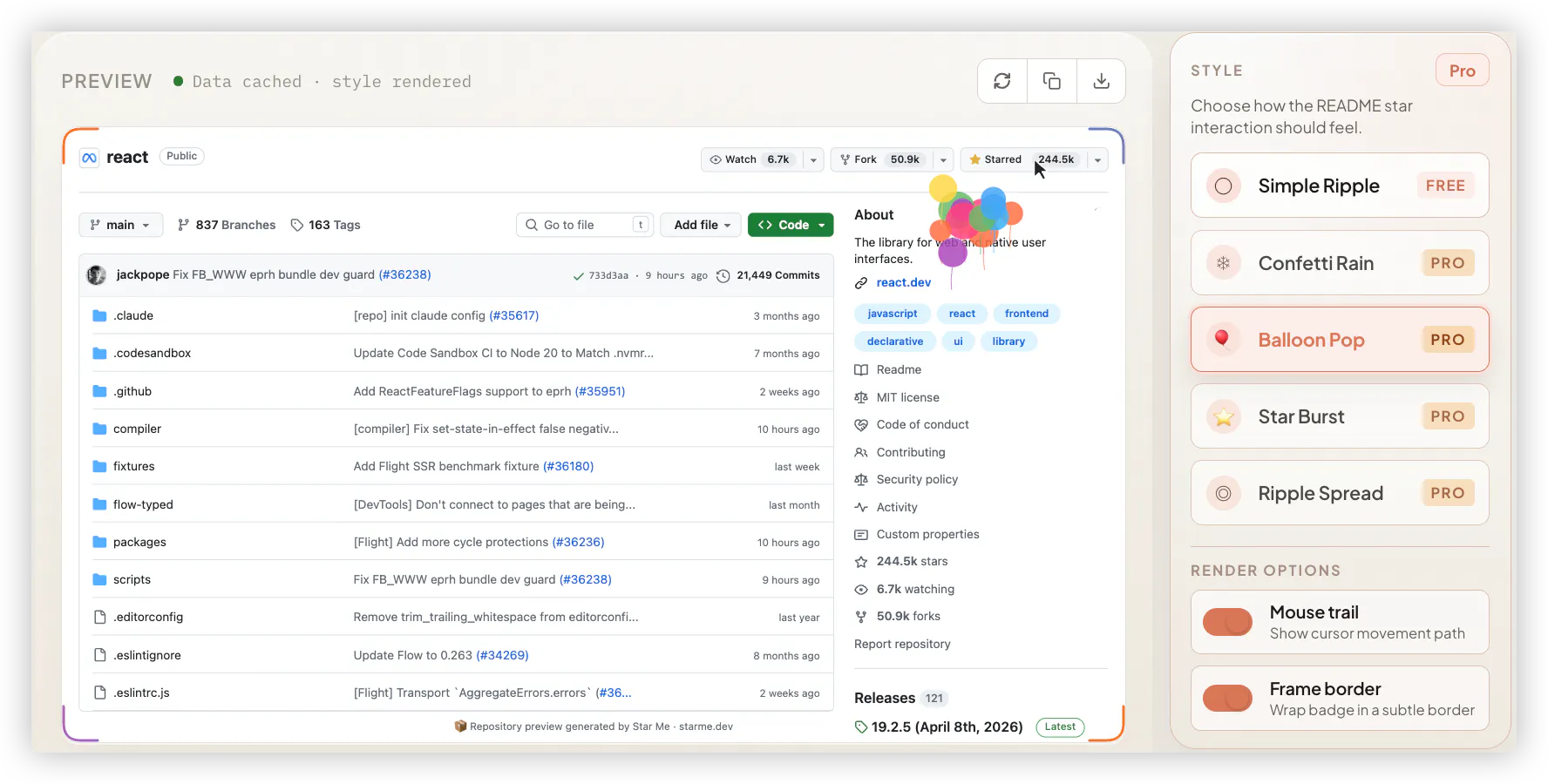Click the Releases heading link
This screenshot has width=1548, height=784.
tap(885, 698)
